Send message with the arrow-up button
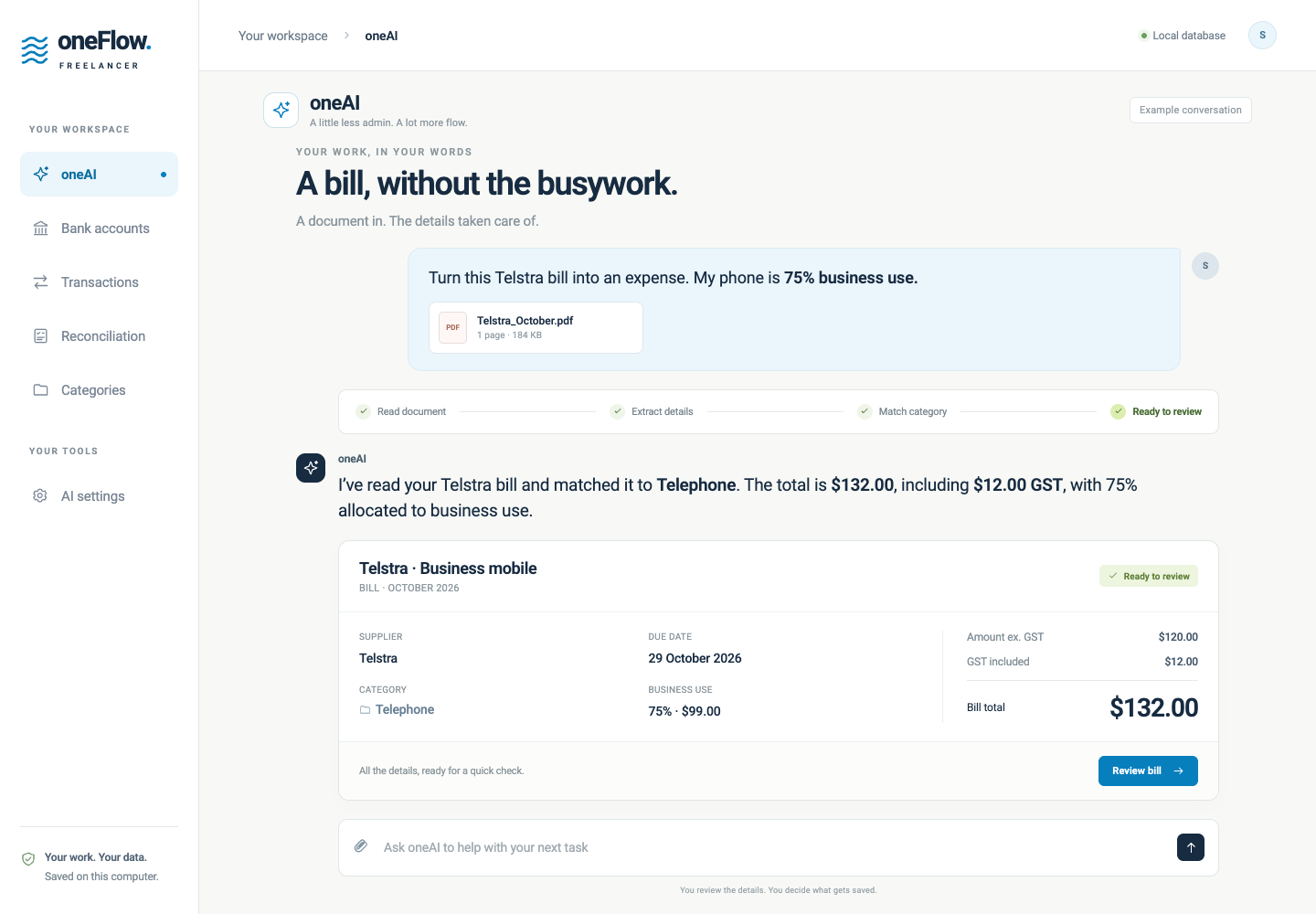Screen dimensions: 1316x914 click(1191, 847)
